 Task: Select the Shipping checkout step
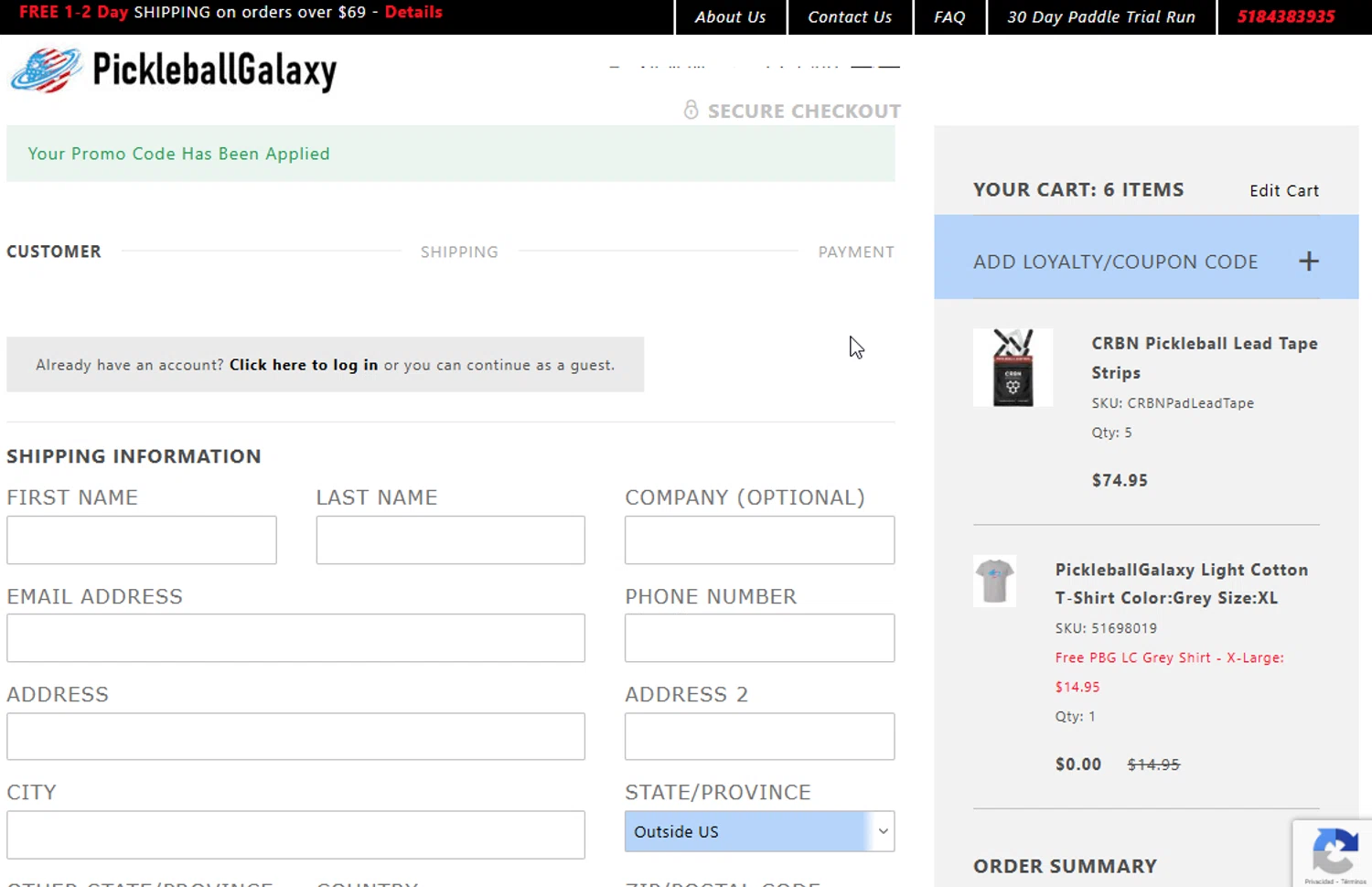click(459, 251)
